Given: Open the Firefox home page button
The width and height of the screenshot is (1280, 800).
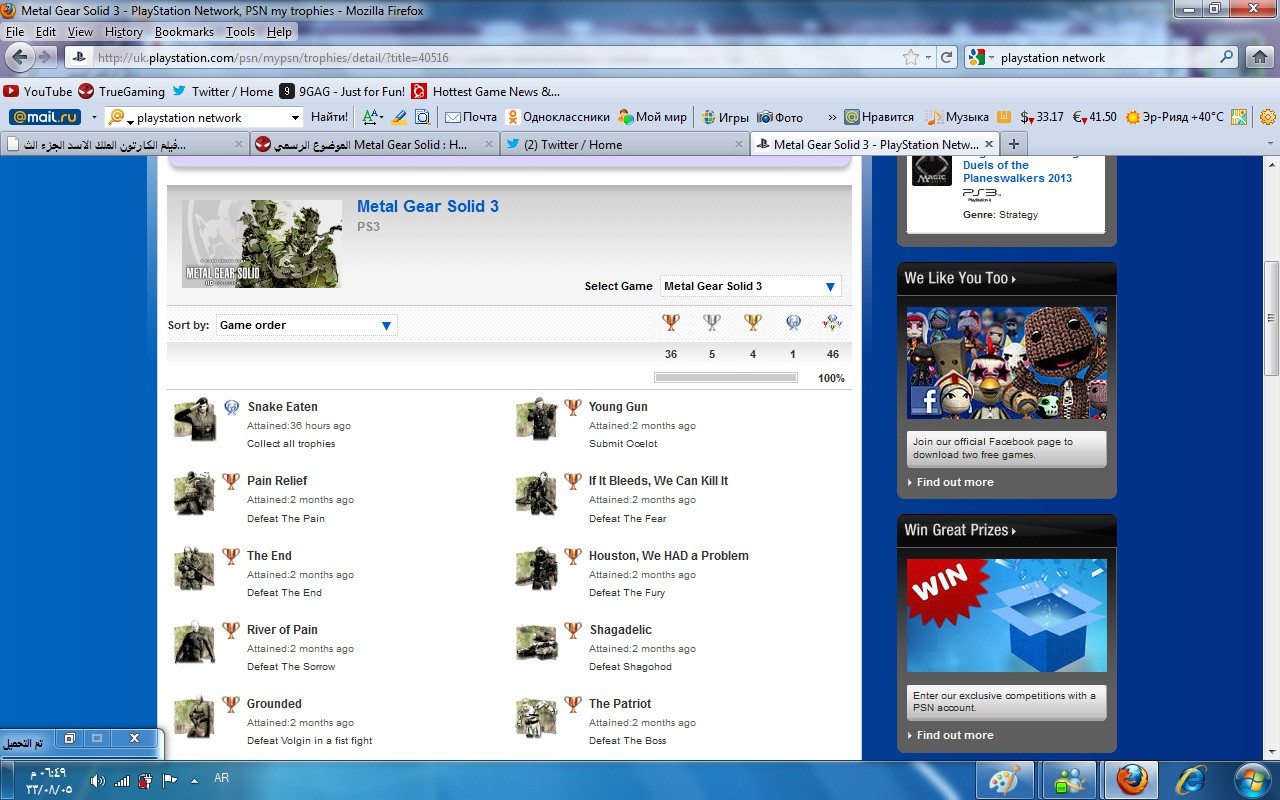Looking at the screenshot, I should coord(1262,57).
